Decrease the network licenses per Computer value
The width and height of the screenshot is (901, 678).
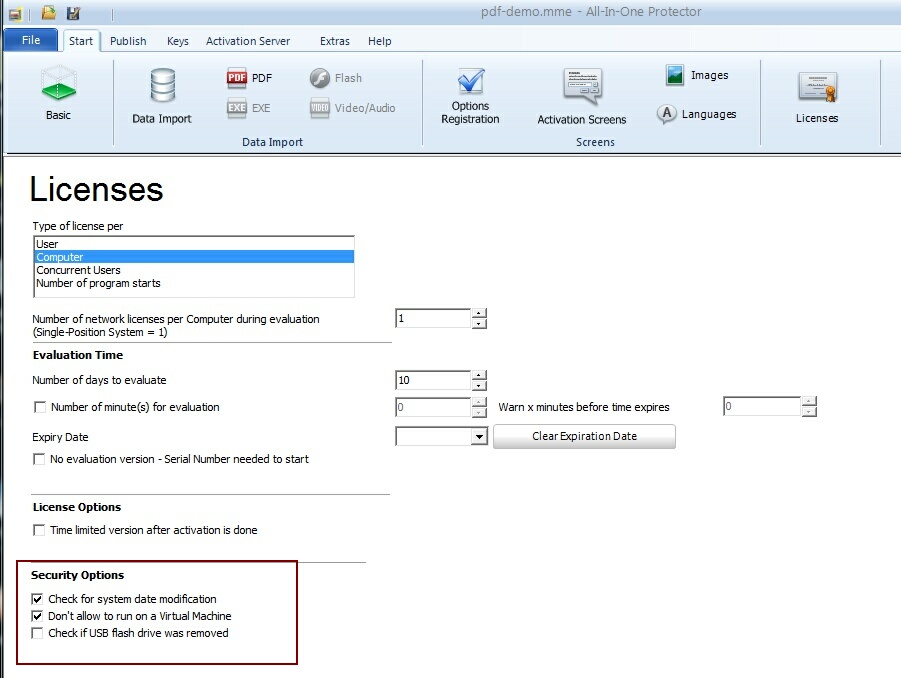tap(479, 324)
